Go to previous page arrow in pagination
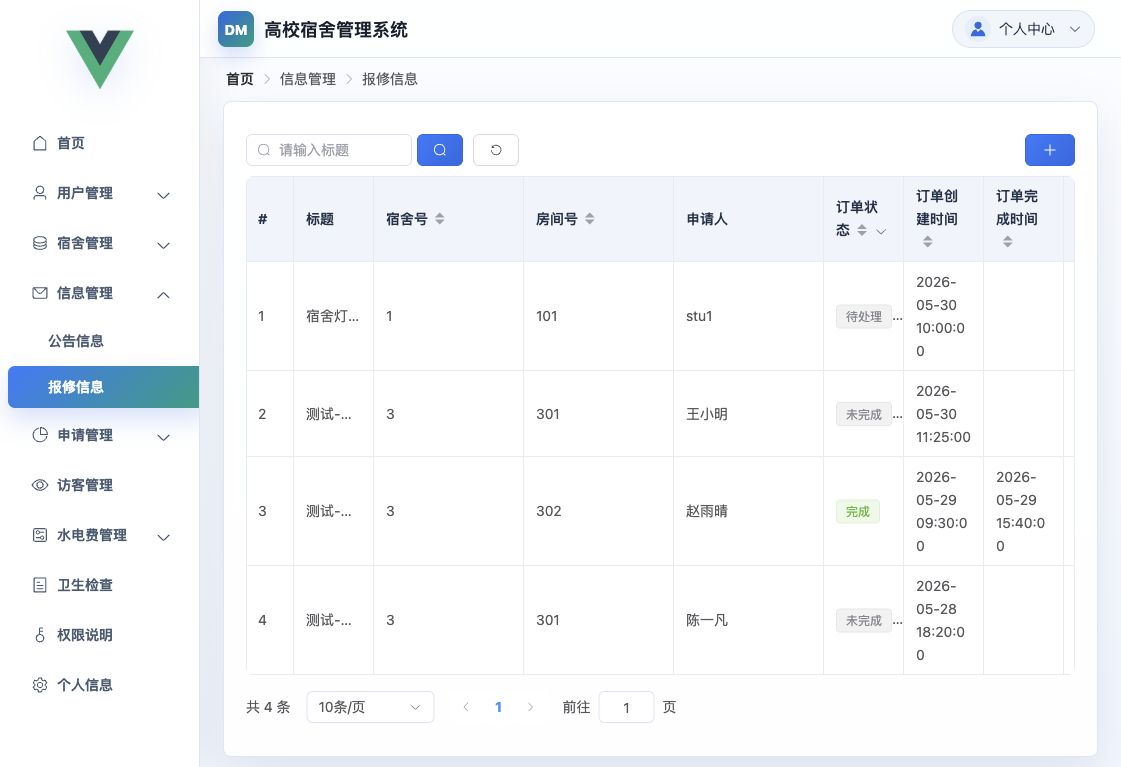The image size is (1121, 767). [466, 707]
